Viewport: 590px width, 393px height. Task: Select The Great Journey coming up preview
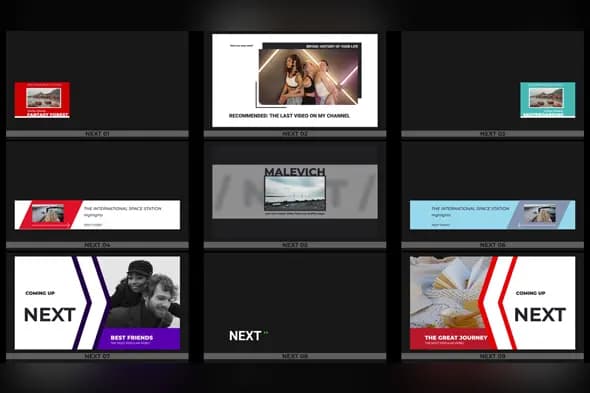point(492,303)
